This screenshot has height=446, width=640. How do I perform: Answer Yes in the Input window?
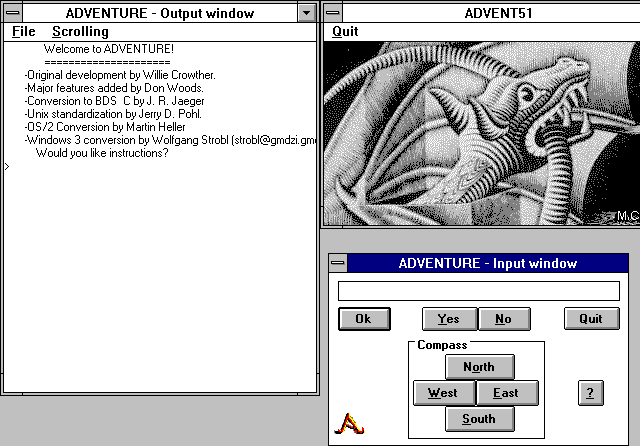point(449,319)
